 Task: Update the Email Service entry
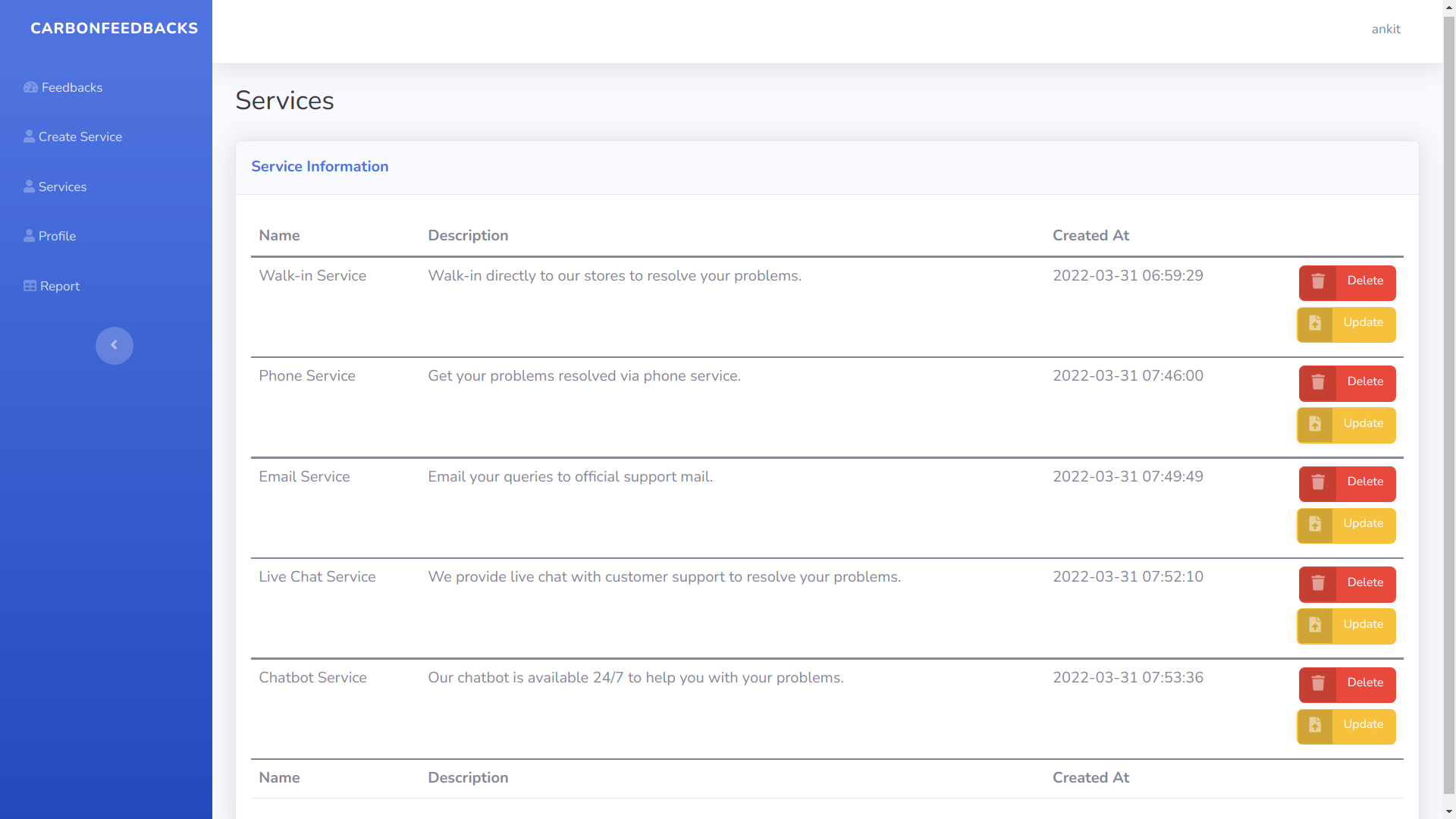1363,524
